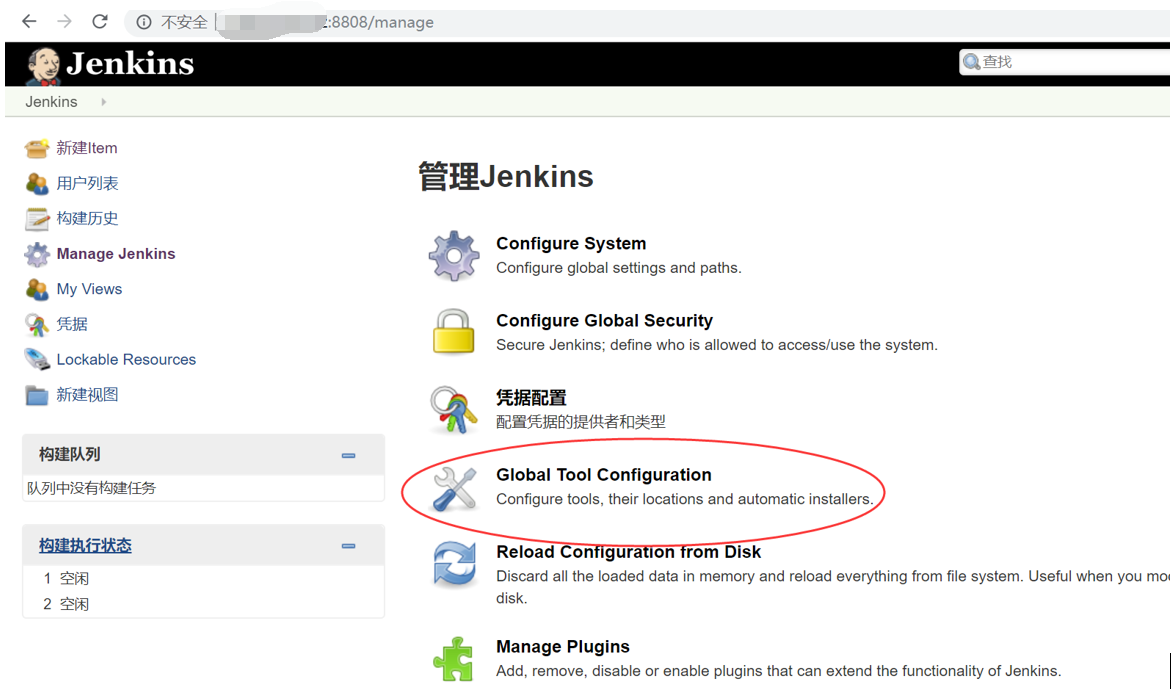The width and height of the screenshot is (1174, 689).
Task: Click 'Configure global settings and paths.' description
Action: (618, 268)
